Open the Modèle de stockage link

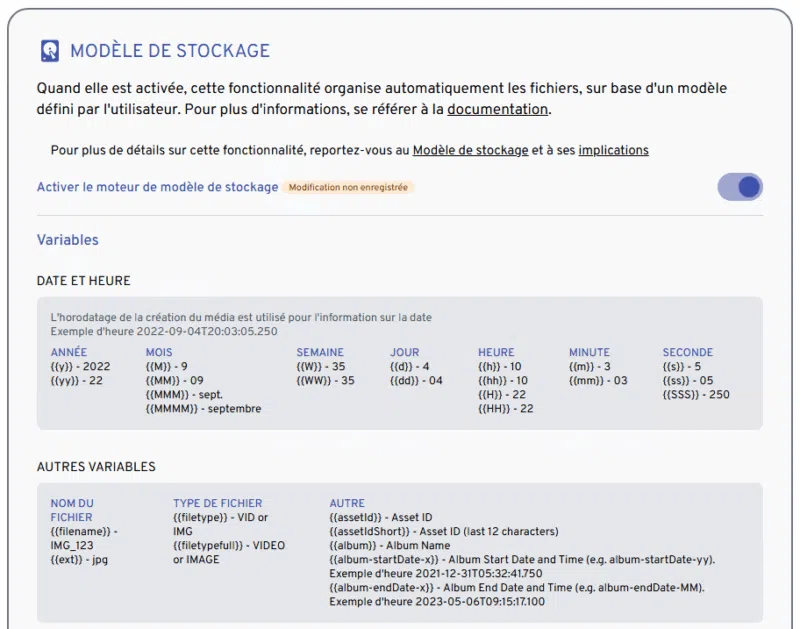pyautogui.click(x=470, y=150)
